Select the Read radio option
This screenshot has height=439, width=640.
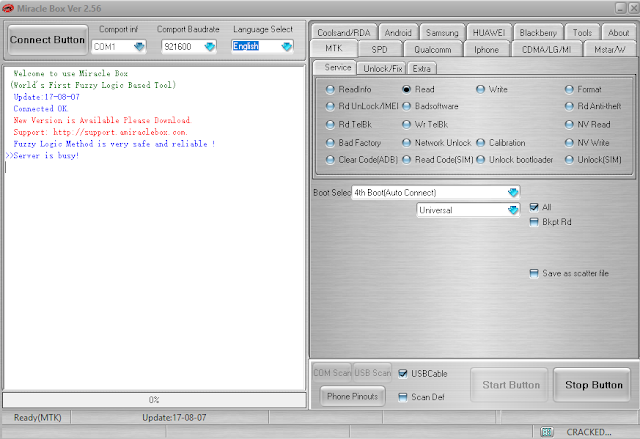point(418,89)
